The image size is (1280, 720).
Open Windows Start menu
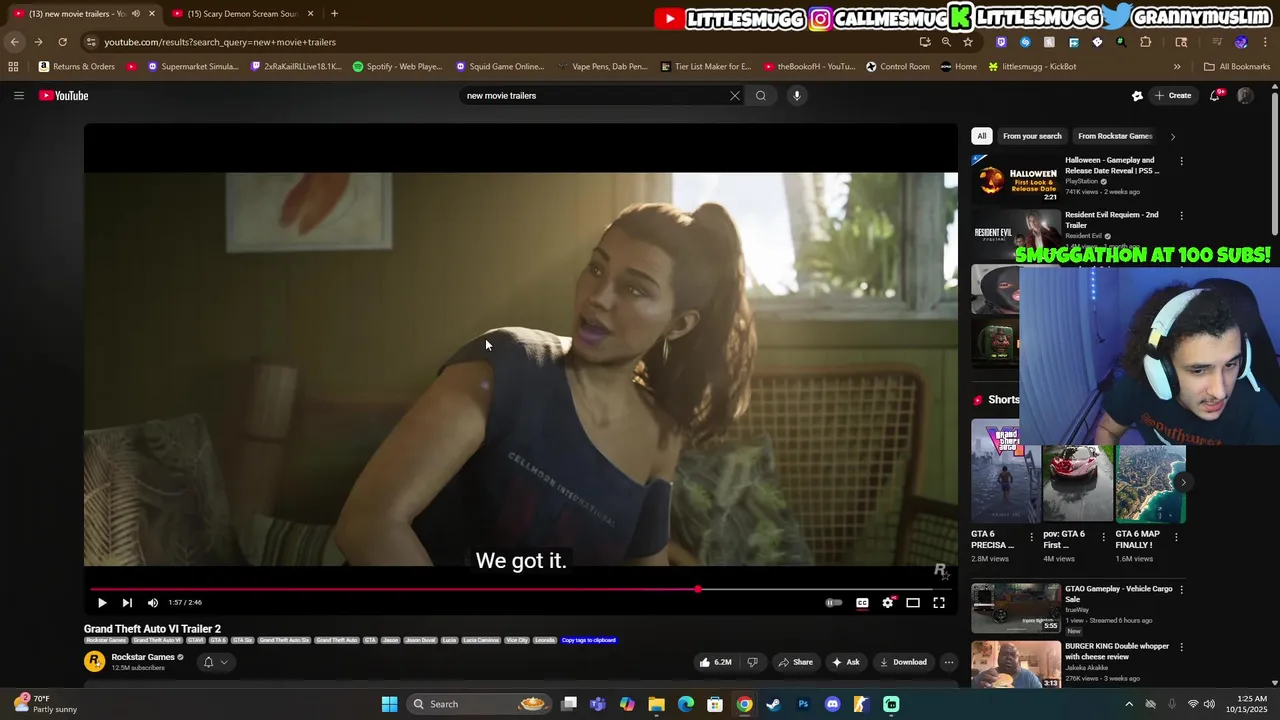(x=389, y=704)
